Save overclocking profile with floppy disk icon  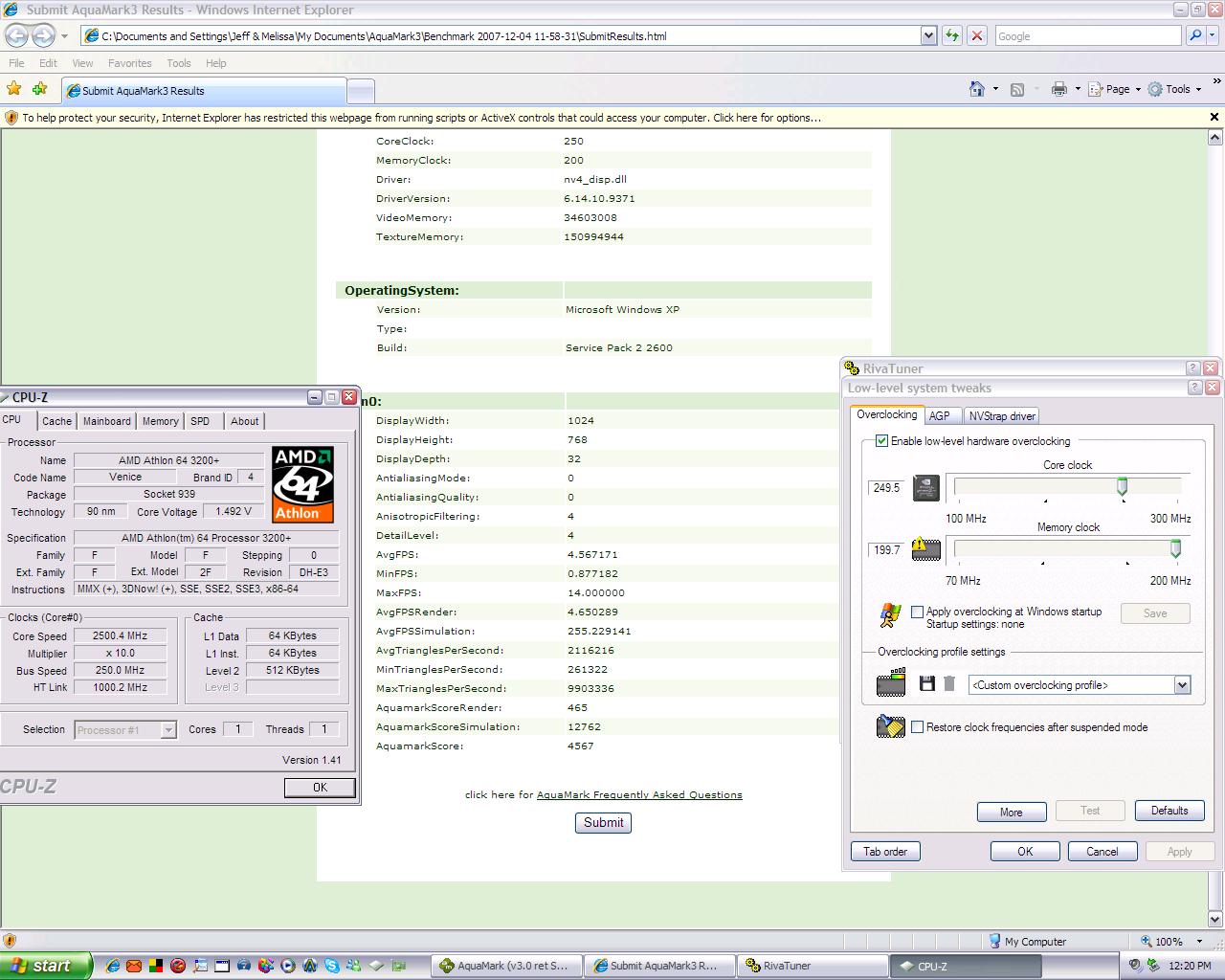tap(926, 683)
